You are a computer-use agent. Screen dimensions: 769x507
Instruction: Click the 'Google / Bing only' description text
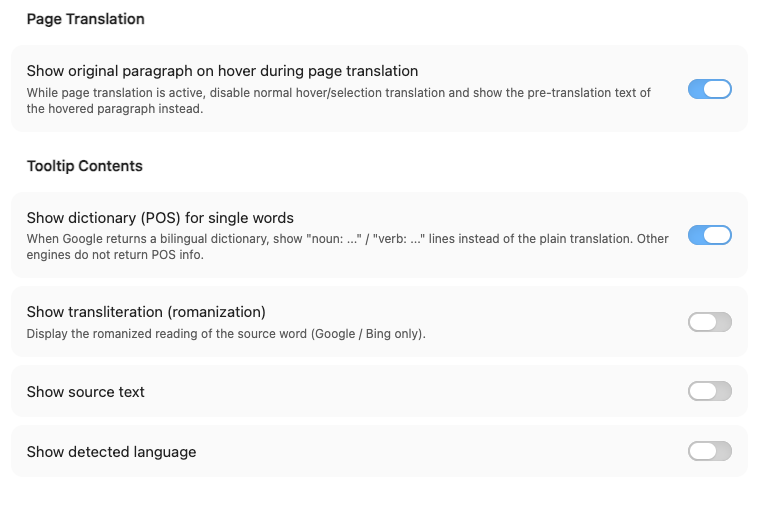point(367,334)
